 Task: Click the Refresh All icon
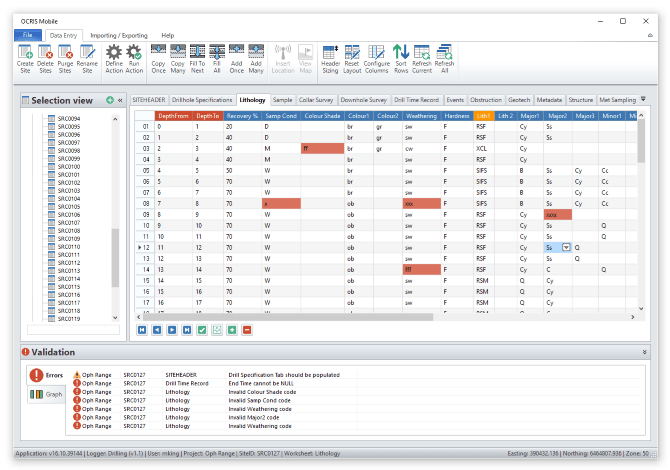(x=444, y=58)
